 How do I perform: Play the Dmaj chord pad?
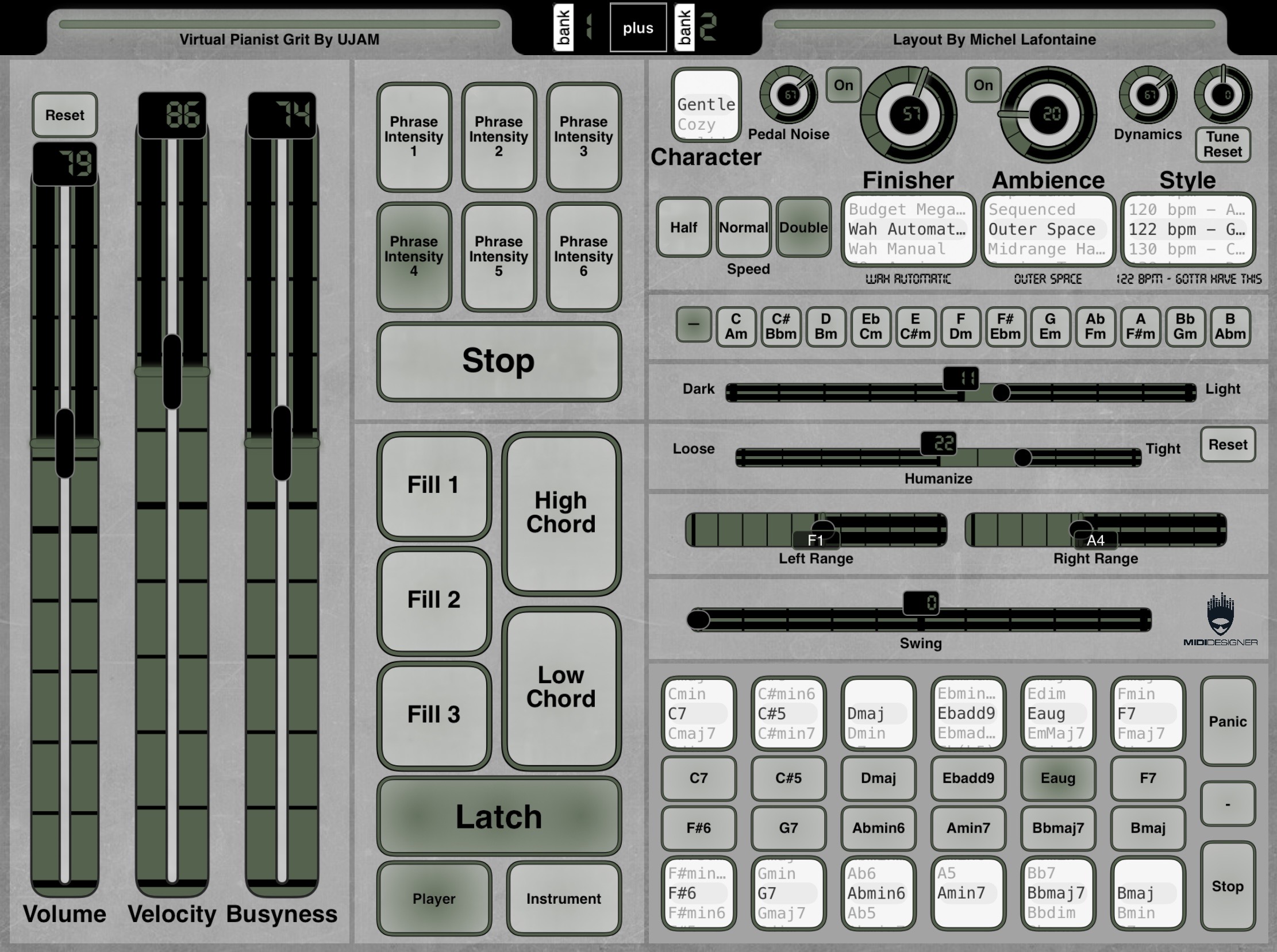pos(878,778)
